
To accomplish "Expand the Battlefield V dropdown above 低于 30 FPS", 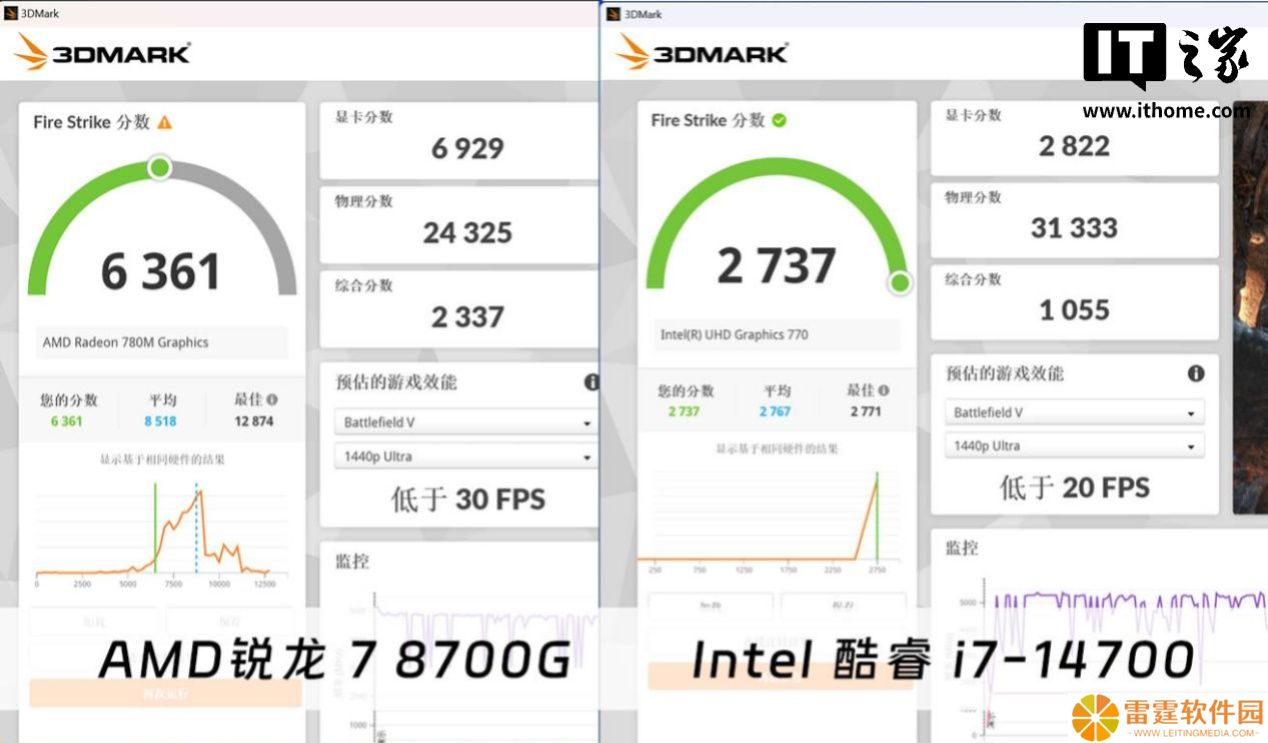I will pyautogui.click(x=465, y=422).
